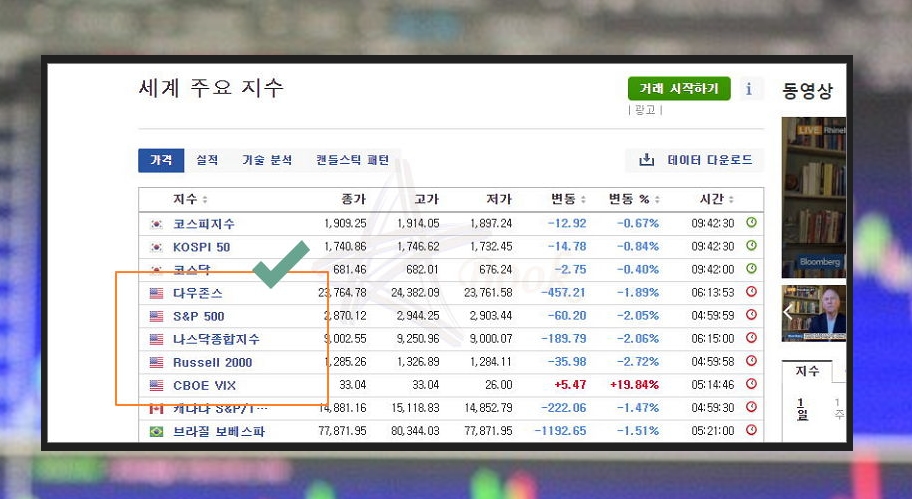The image size is (912, 499).
Task: Click the green clock icon in the KOSPI 50 row
Action: pyautogui.click(x=751, y=245)
